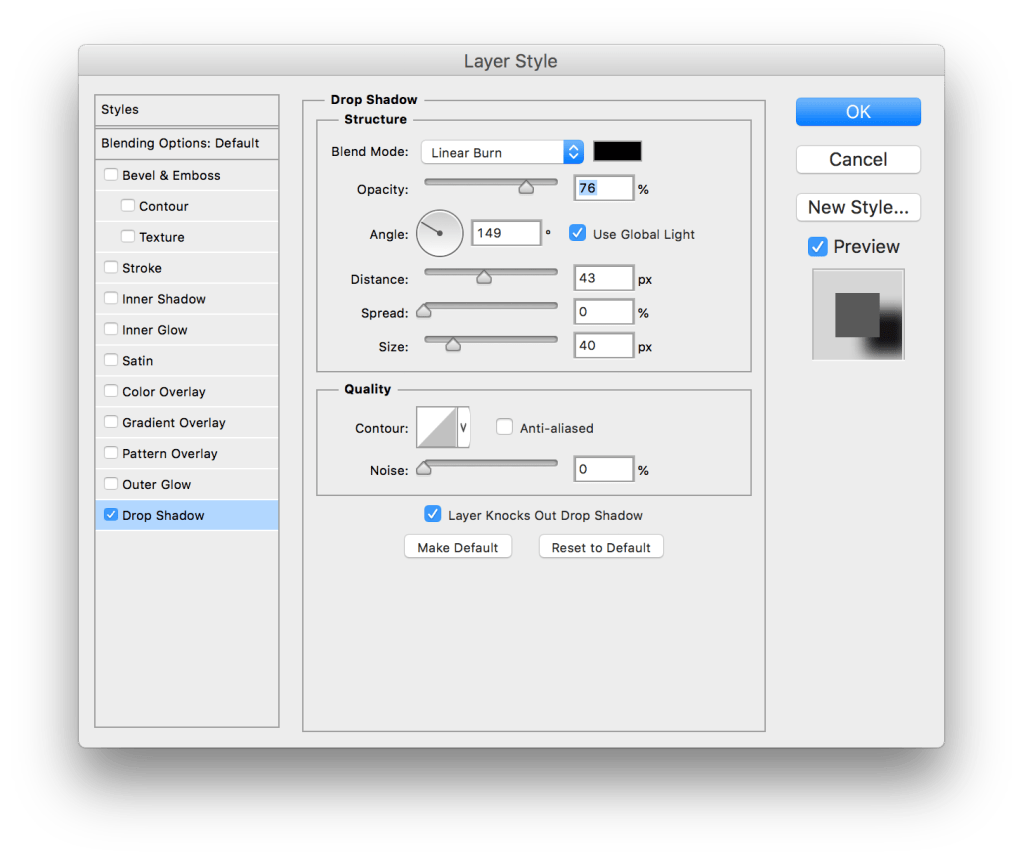Enable the Bevel & Emboss effect
The height and width of the screenshot is (860, 1023).
110,174
